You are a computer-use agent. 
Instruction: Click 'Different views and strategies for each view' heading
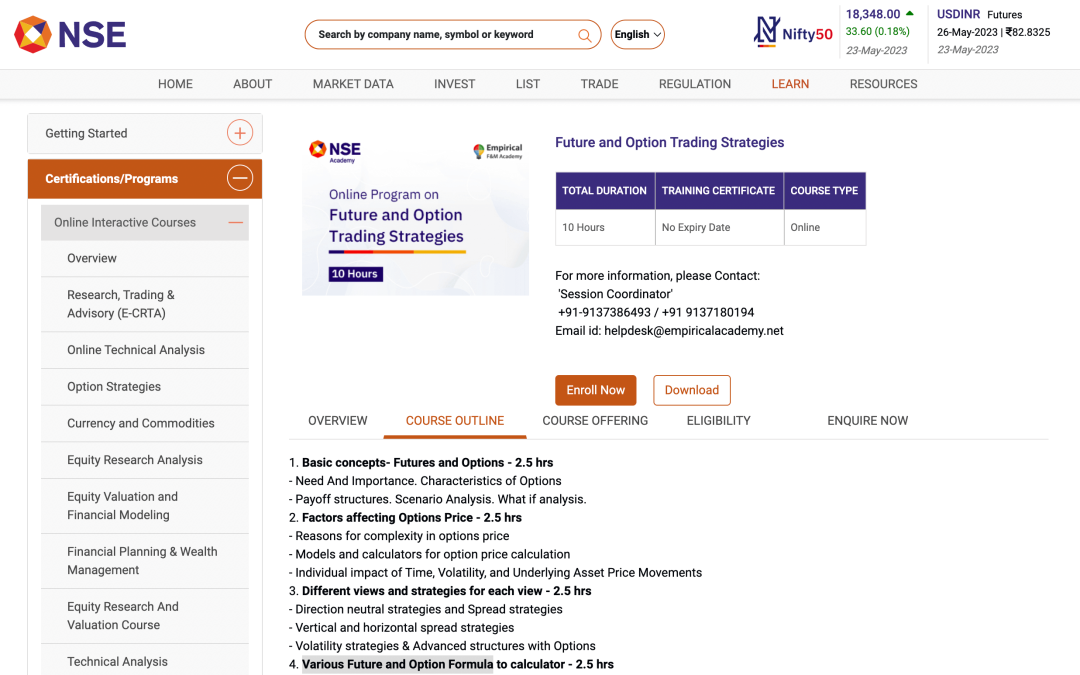click(422, 591)
